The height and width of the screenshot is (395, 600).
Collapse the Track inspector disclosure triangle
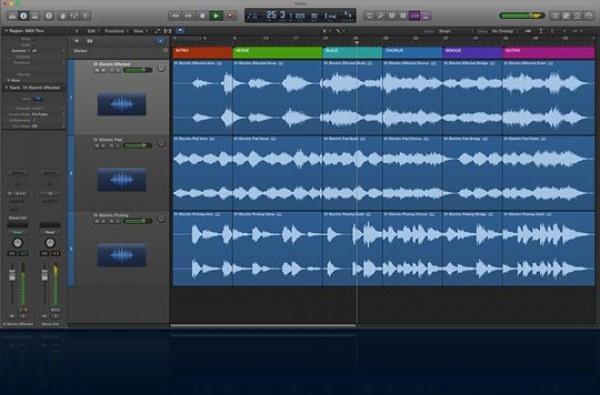[x=6, y=88]
